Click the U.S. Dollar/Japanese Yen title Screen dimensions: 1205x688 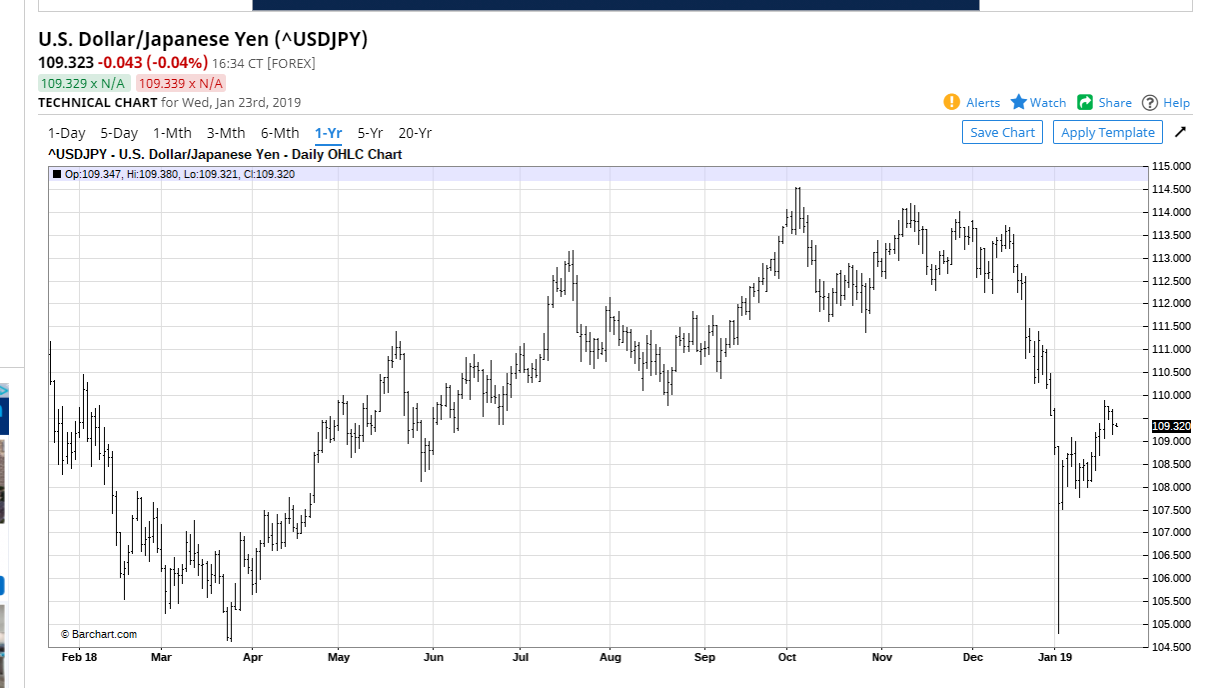pyautogui.click(x=203, y=40)
